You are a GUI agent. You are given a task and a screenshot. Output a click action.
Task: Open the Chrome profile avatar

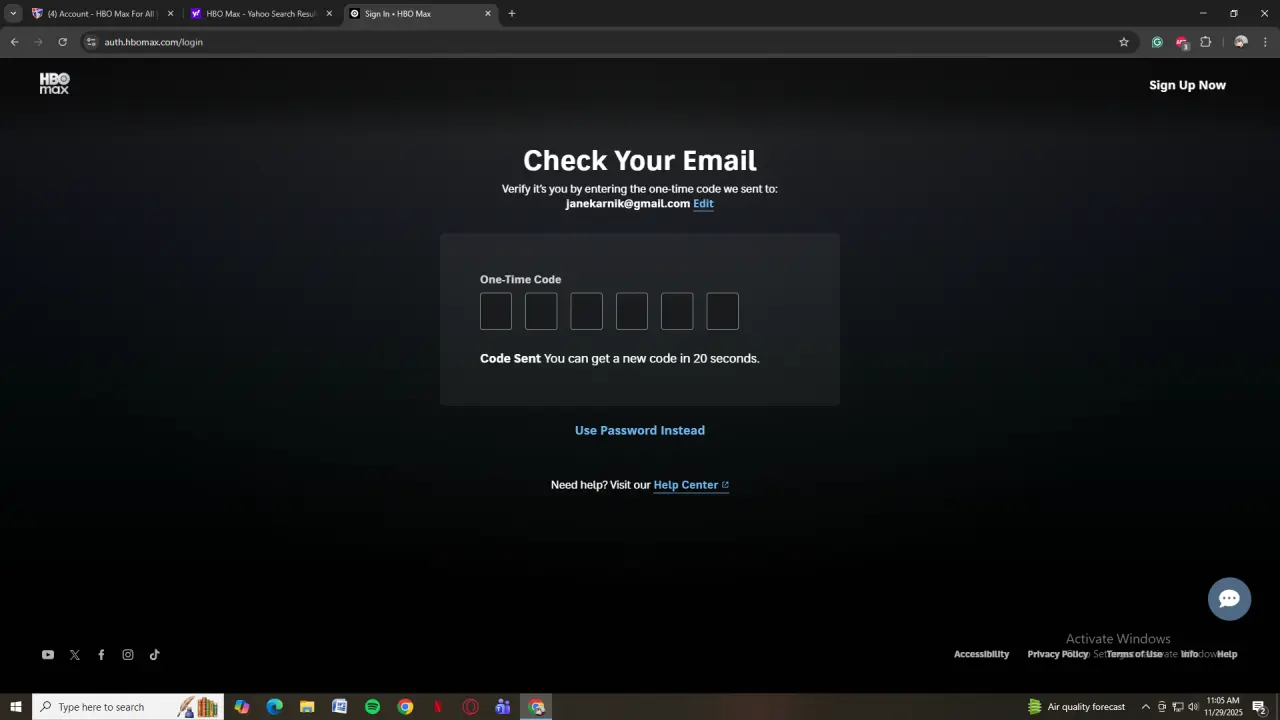point(1241,42)
